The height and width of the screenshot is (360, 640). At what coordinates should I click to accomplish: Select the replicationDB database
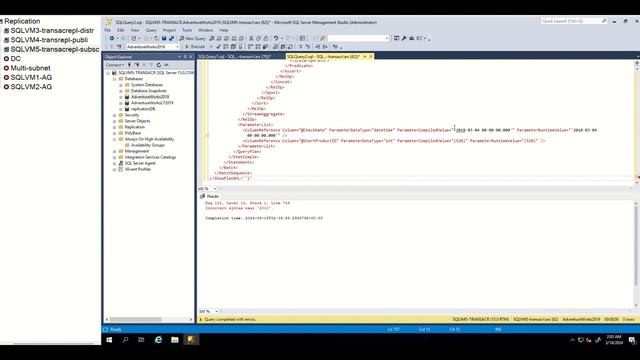(143, 109)
